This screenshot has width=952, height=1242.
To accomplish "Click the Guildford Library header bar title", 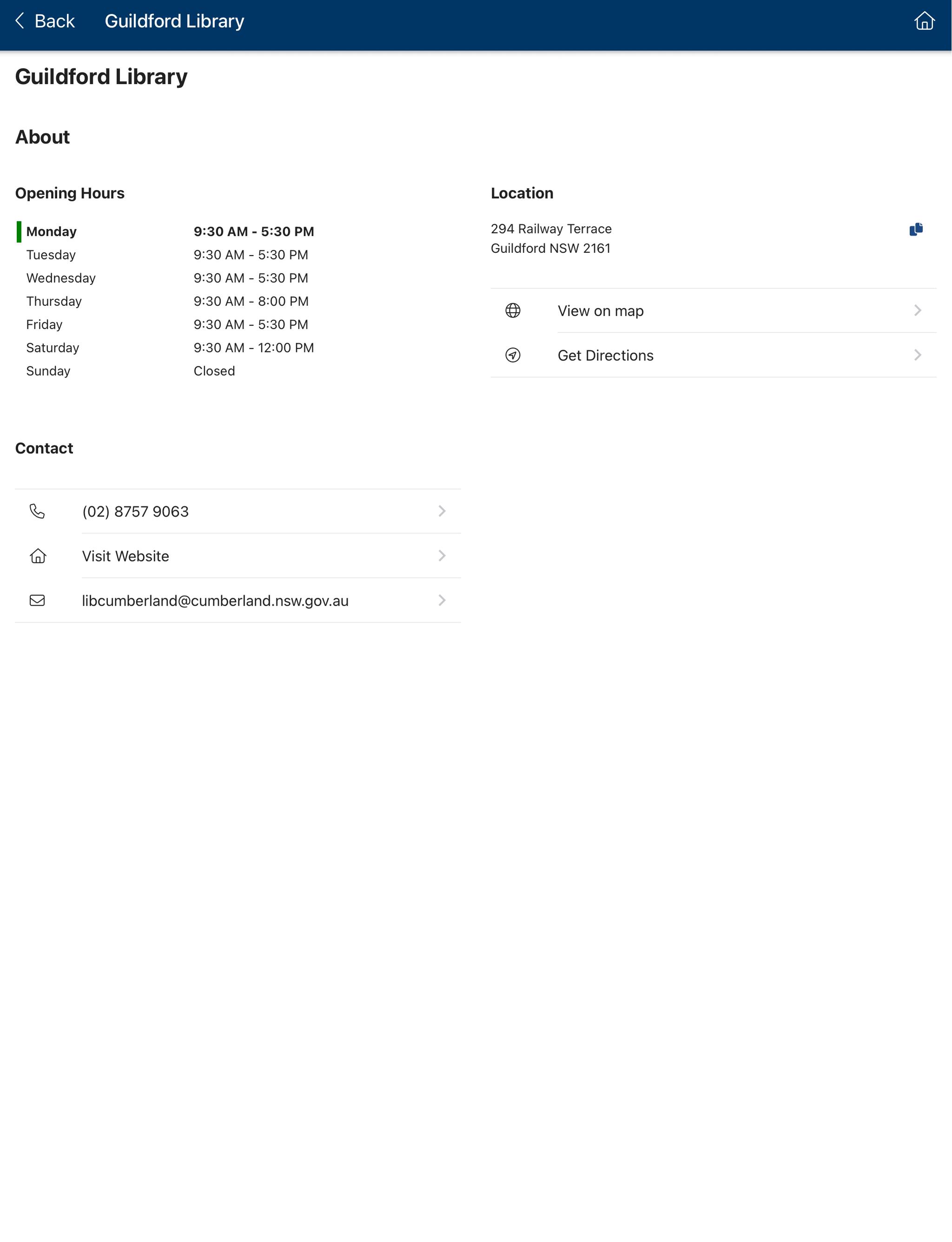I will (174, 21).
